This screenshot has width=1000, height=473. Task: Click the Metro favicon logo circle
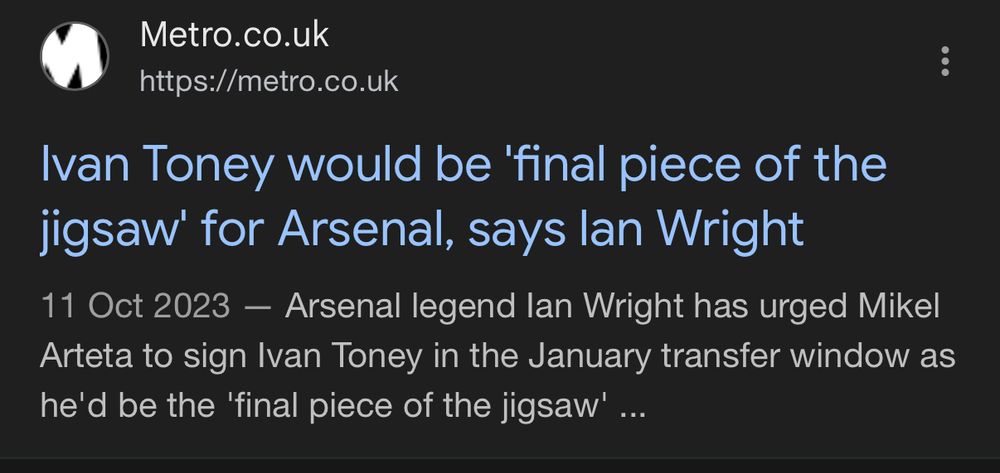click(x=75, y=56)
